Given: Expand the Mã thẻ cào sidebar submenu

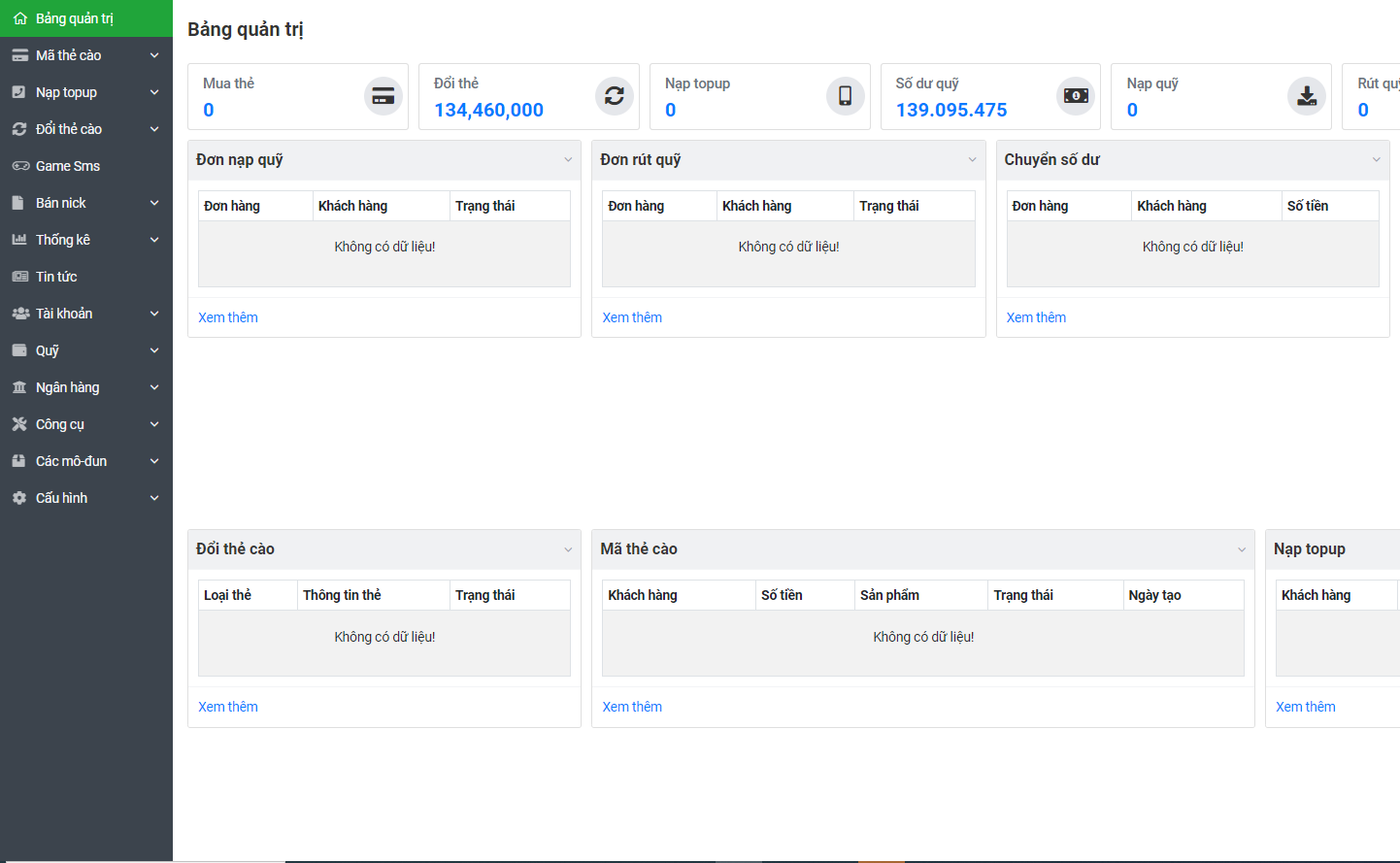Looking at the screenshot, I should tap(154, 55).
